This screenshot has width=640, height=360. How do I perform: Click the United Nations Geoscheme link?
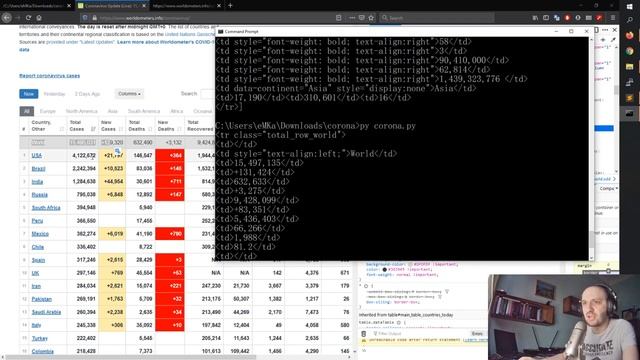point(190,35)
